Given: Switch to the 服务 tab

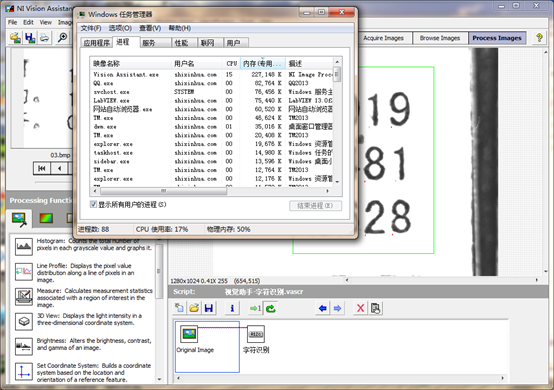Looking at the screenshot, I should pyautogui.click(x=155, y=43).
